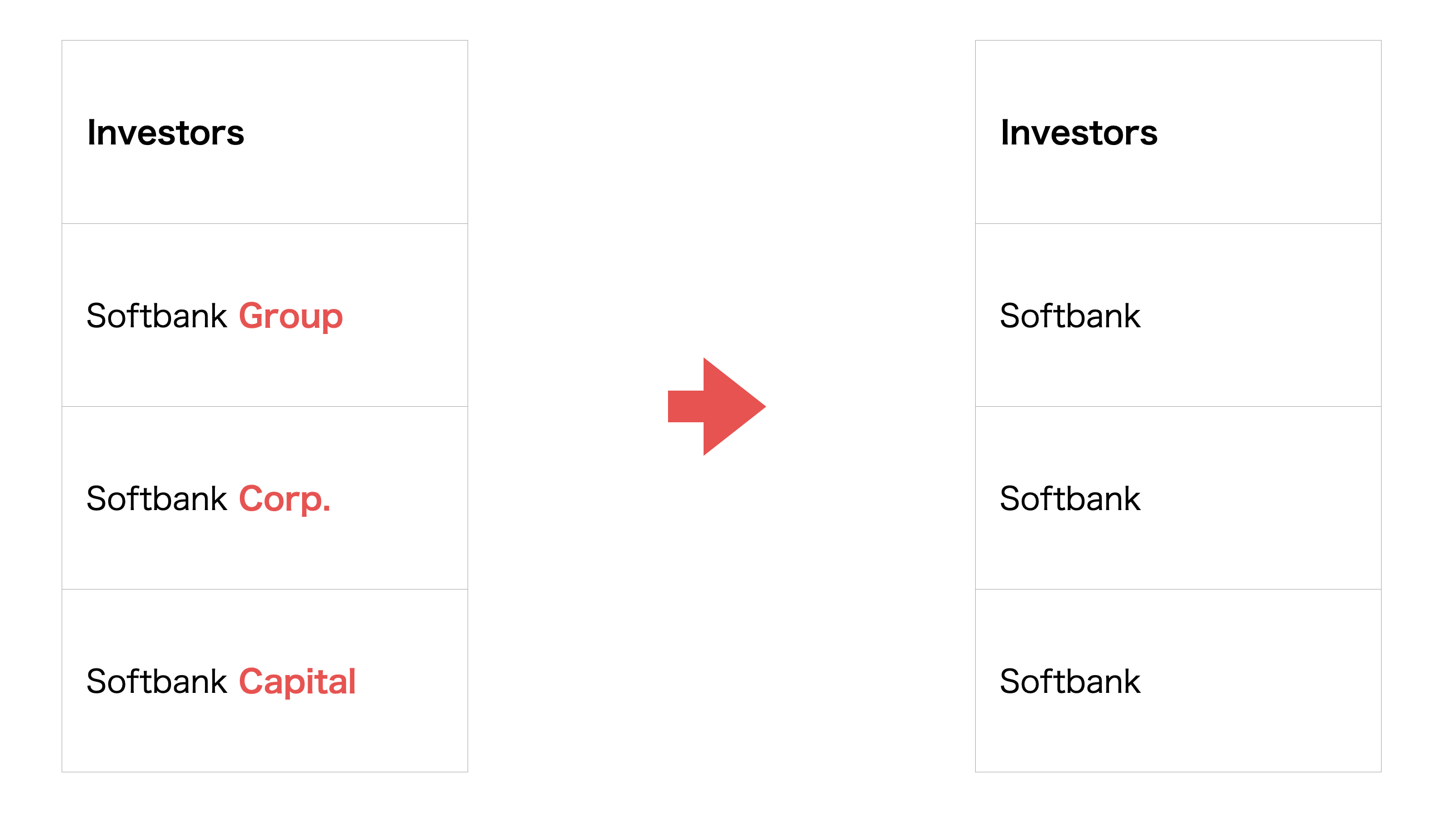Click the right table's Investors heading text

pyautogui.click(x=1079, y=132)
